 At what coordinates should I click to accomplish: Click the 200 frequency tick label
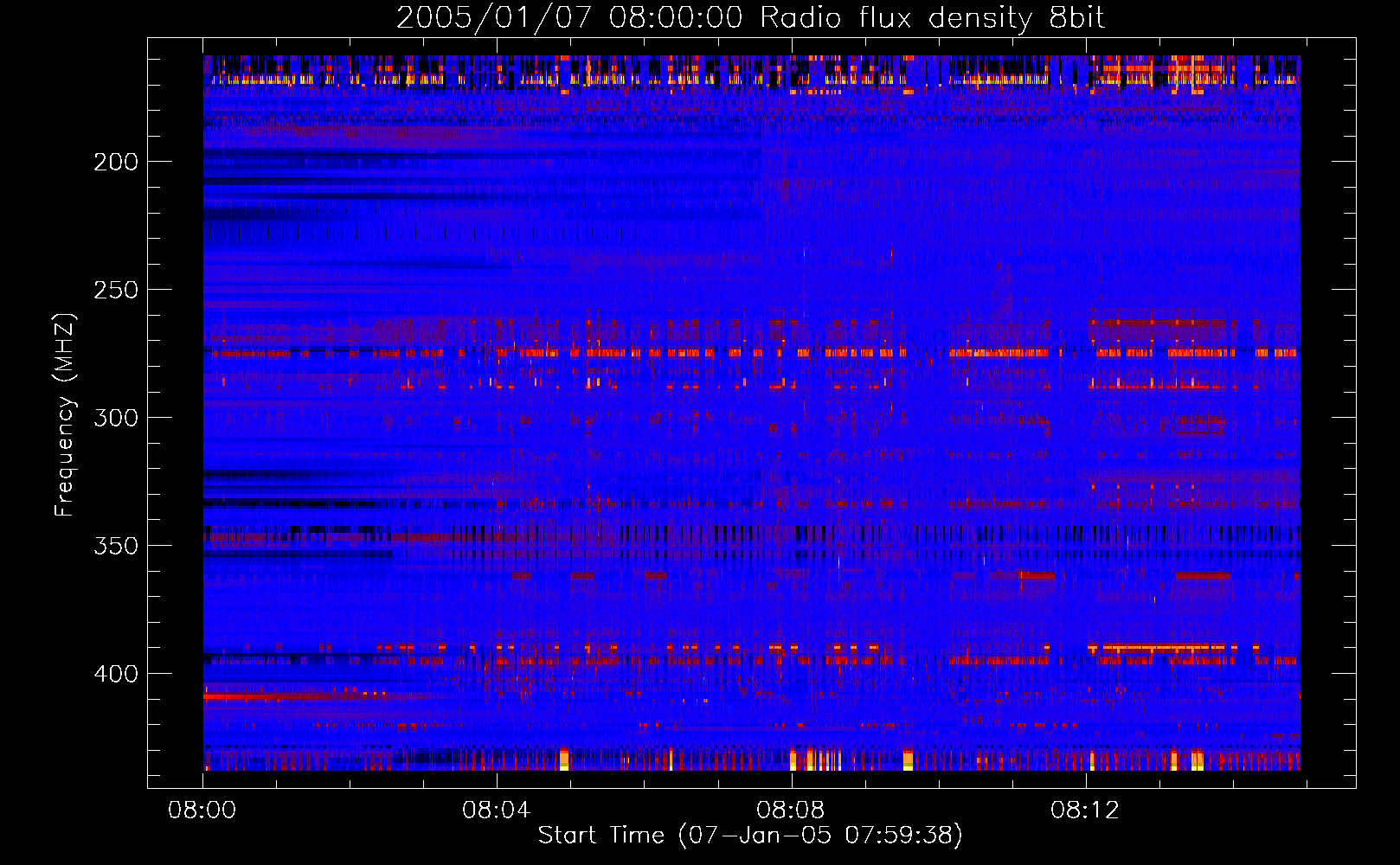(116, 162)
